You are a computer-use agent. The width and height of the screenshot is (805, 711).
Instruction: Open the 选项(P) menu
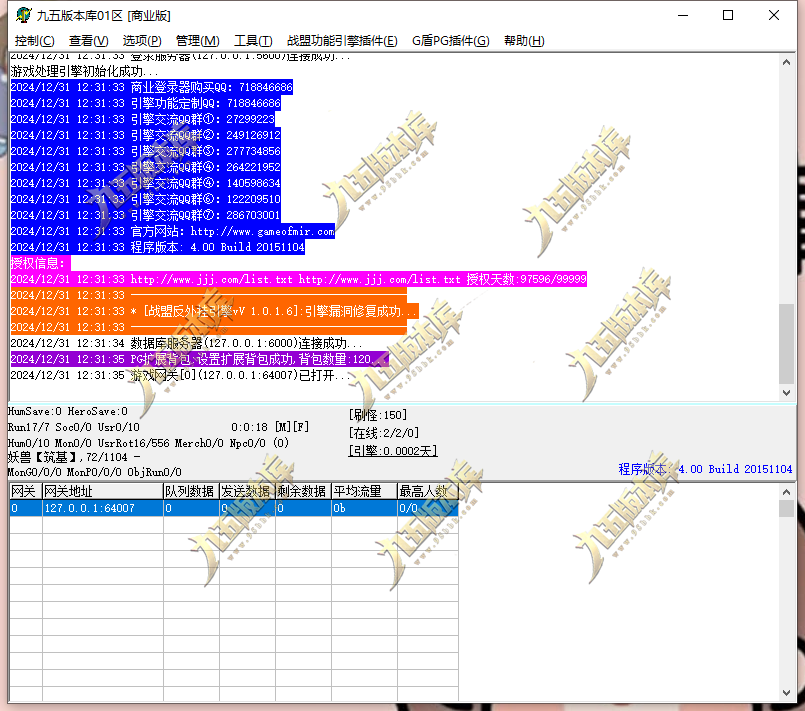pyautogui.click(x=142, y=41)
